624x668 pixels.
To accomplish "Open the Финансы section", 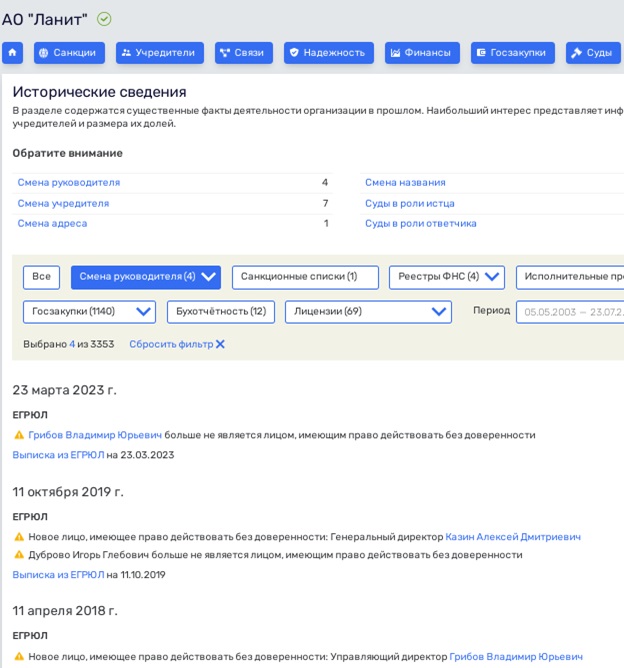I will pyautogui.click(x=422, y=53).
